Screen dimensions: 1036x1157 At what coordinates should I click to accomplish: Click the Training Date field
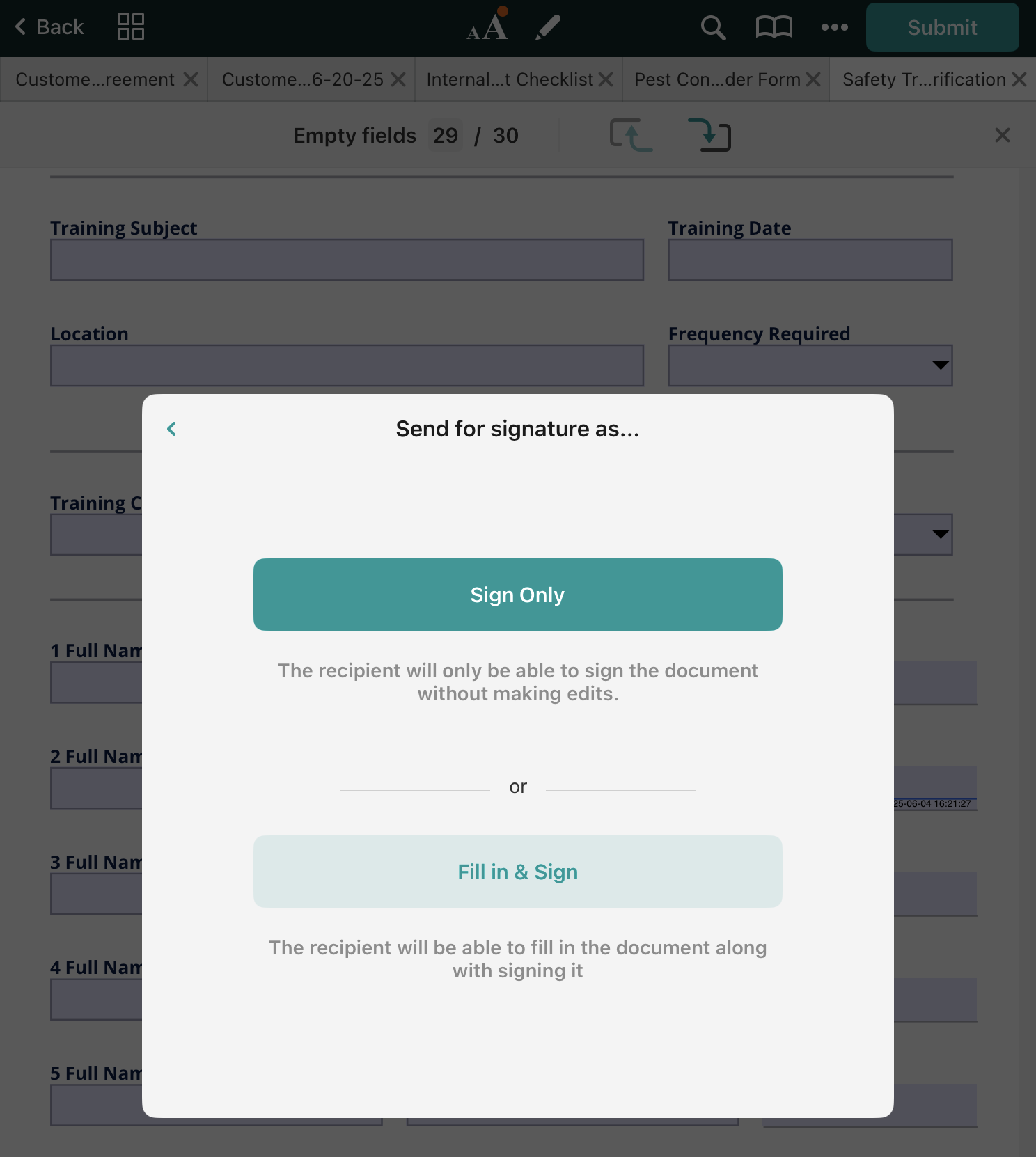pos(810,260)
